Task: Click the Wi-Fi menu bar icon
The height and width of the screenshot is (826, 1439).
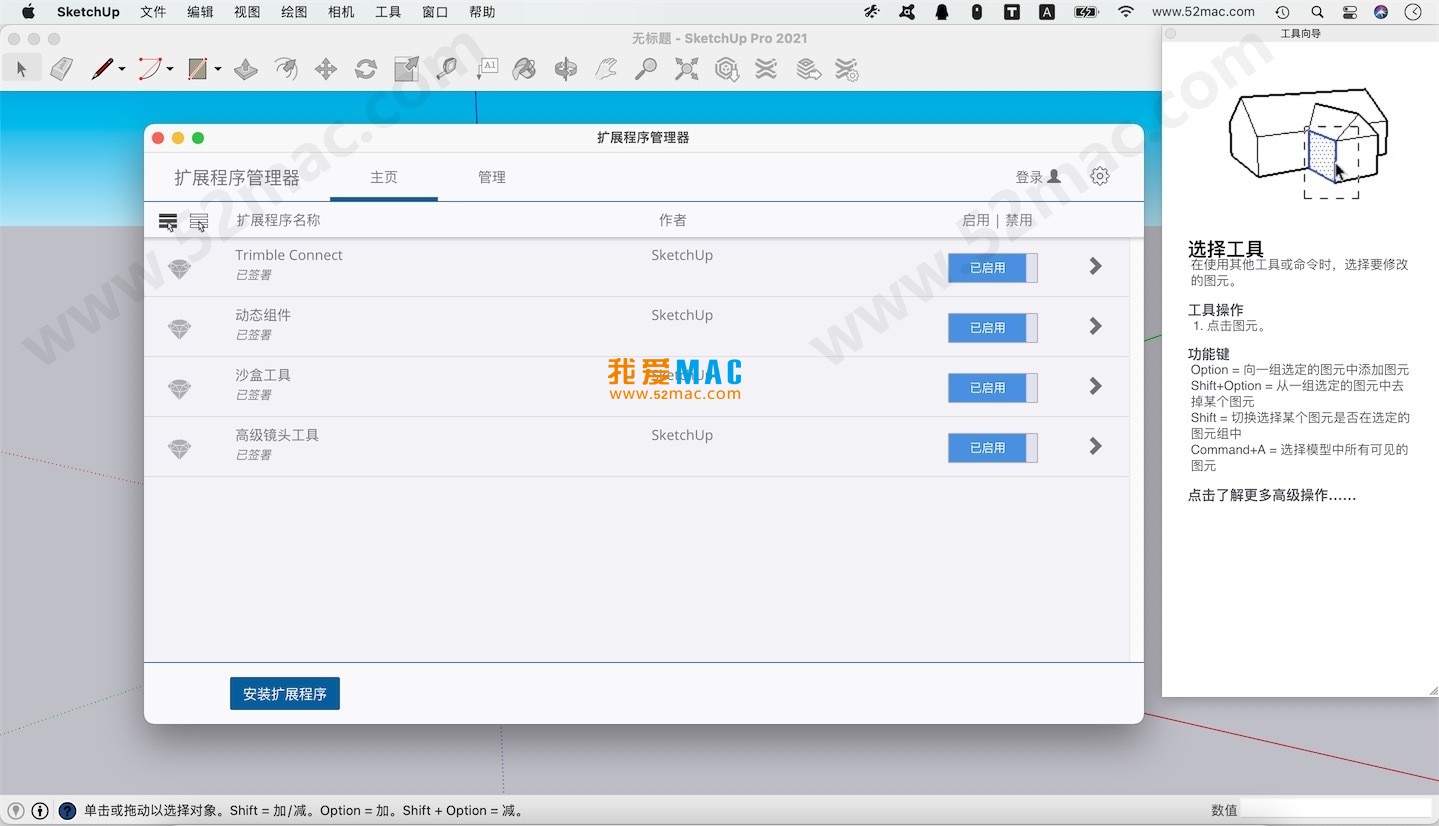Action: pyautogui.click(x=1126, y=12)
